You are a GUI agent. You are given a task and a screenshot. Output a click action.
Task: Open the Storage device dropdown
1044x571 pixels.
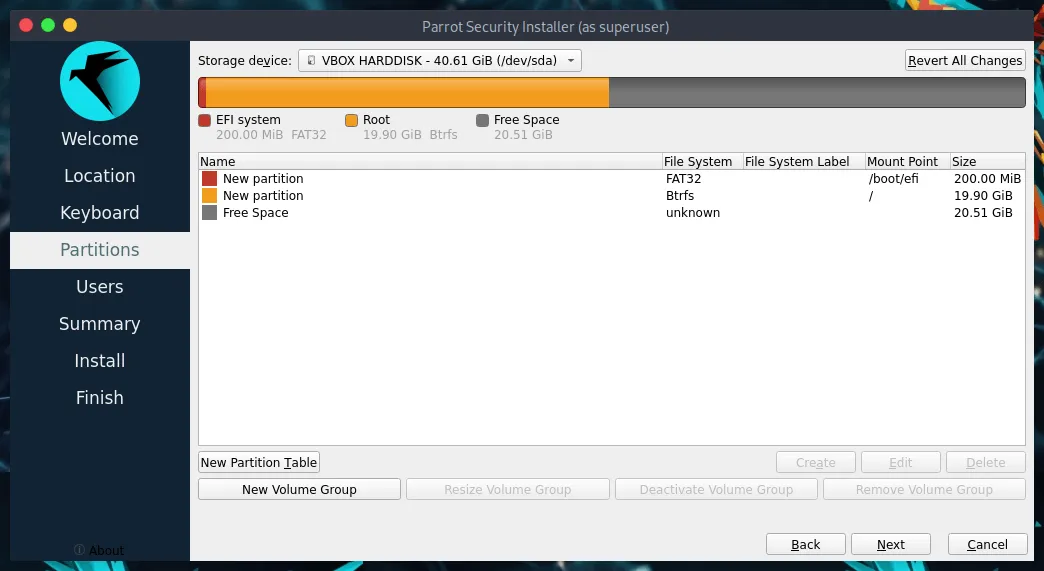439,61
